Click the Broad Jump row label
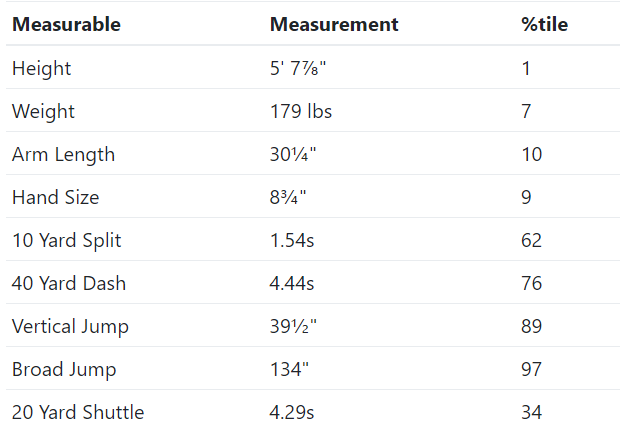The height and width of the screenshot is (436, 624). 64,369
